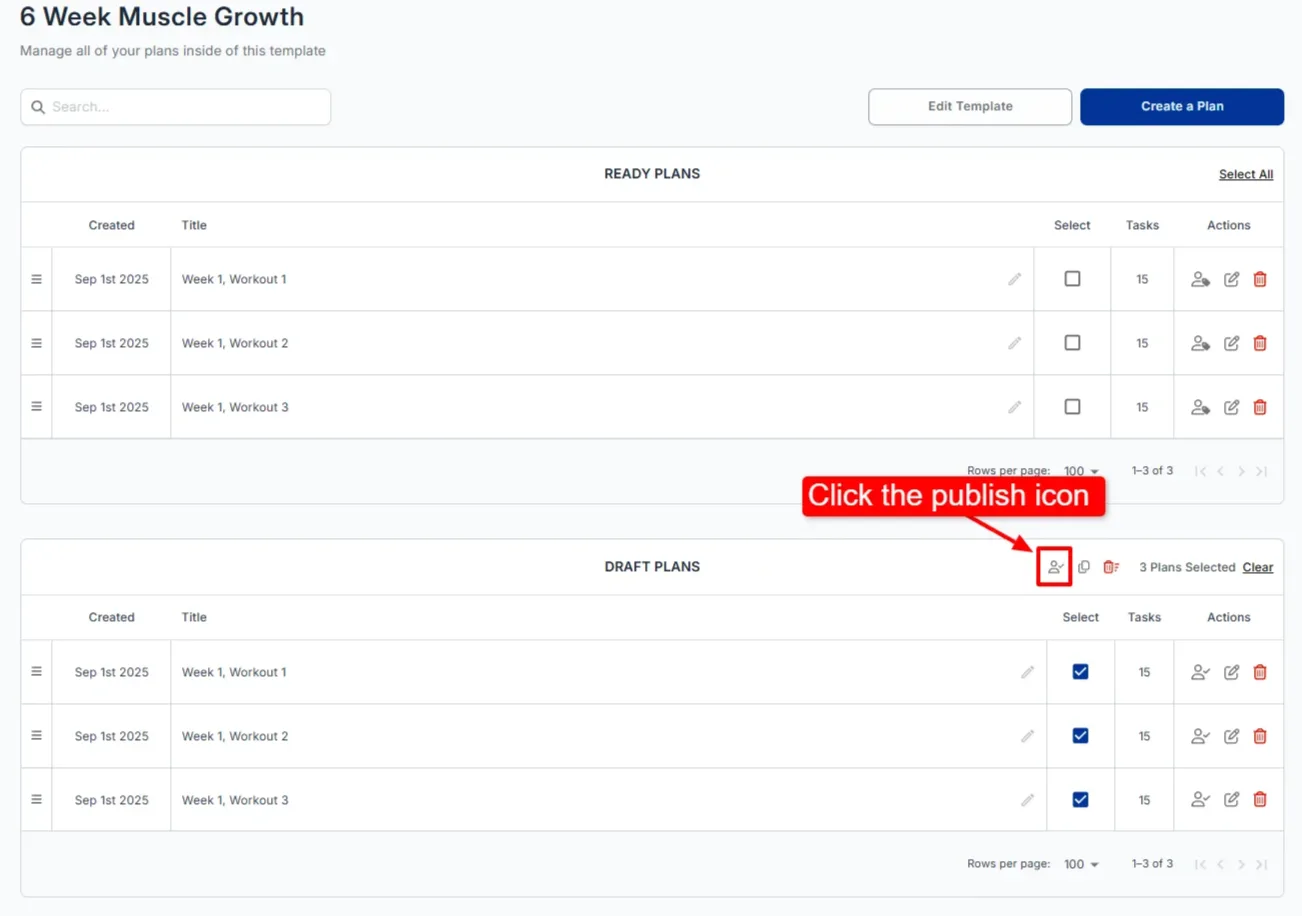Unpublish Ready Plans Week 1, Workout 1
This screenshot has width=1302, height=916.
1201,279
